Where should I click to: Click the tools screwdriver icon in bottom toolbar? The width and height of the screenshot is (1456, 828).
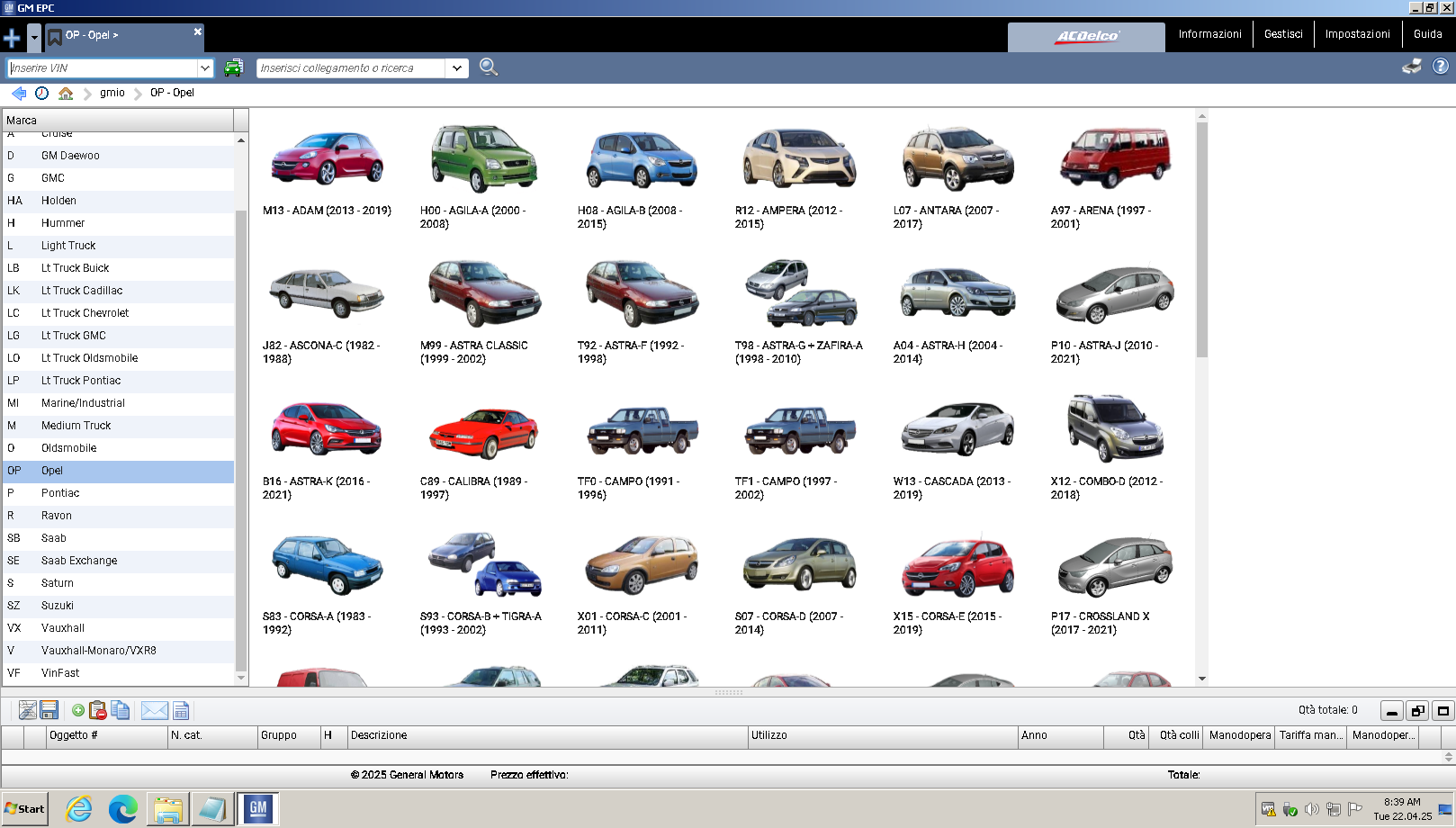28,710
